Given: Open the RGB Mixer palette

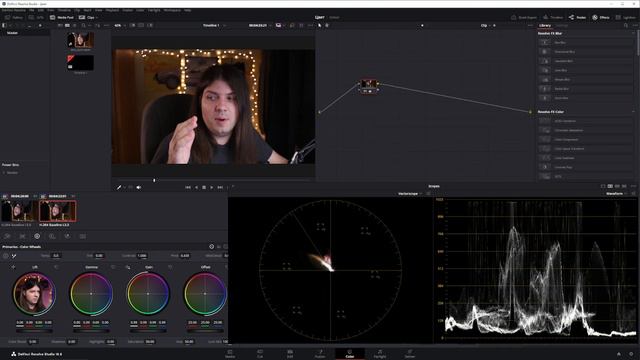Looking at the screenshot, I should coord(67,236).
